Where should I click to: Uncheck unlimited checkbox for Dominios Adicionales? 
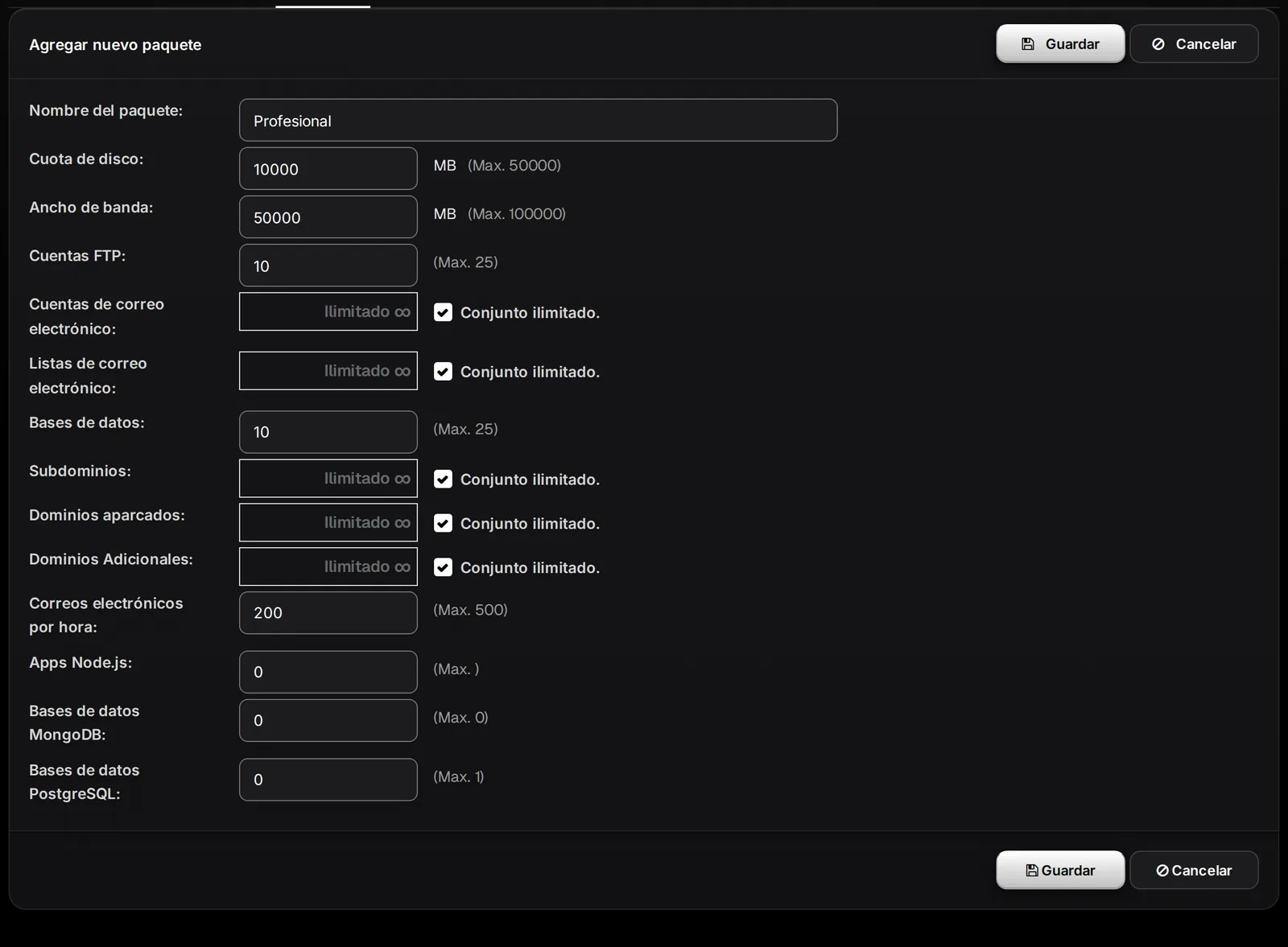tap(443, 567)
